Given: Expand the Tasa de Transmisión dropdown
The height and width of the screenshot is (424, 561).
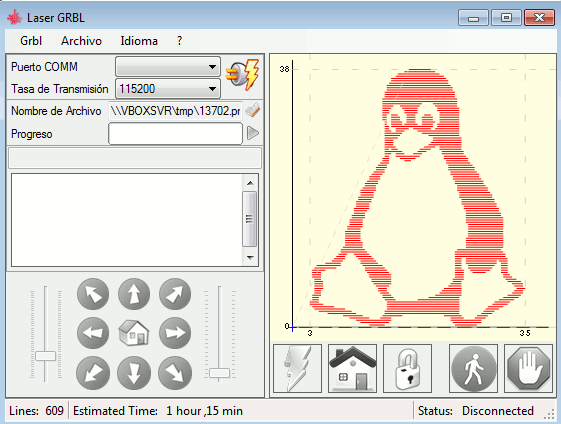Looking at the screenshot, I should 167,88.
